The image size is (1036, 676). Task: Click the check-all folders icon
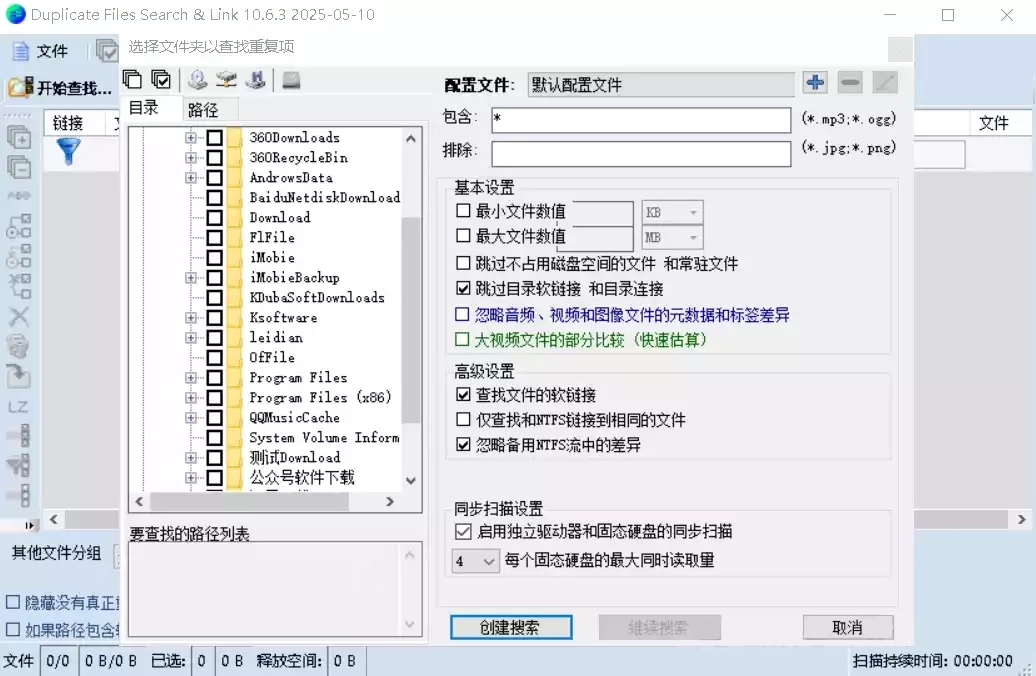coord(161,80)
